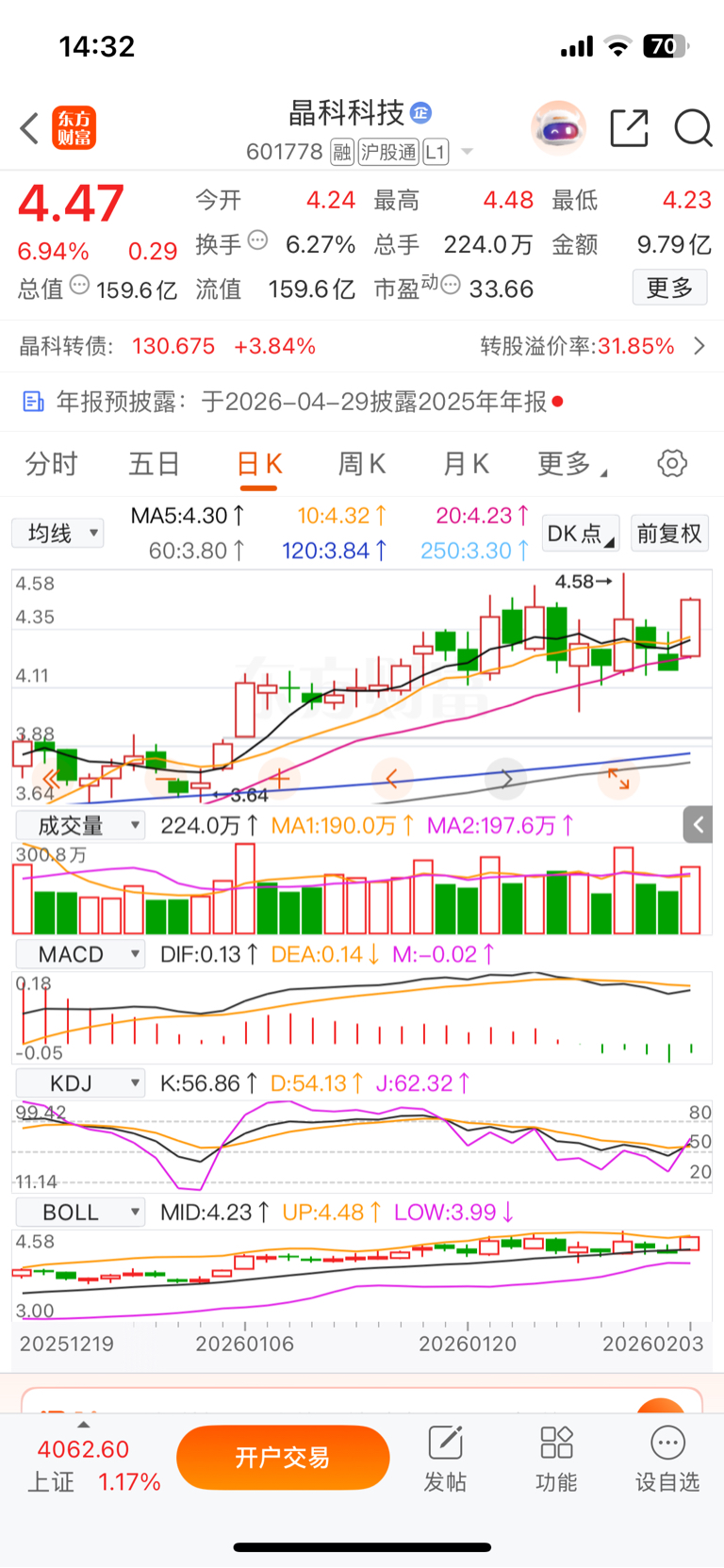Open the 功能 functions icon
Image resolution: width=724 pixels, height=1568 pixels.
[556, 1460]
